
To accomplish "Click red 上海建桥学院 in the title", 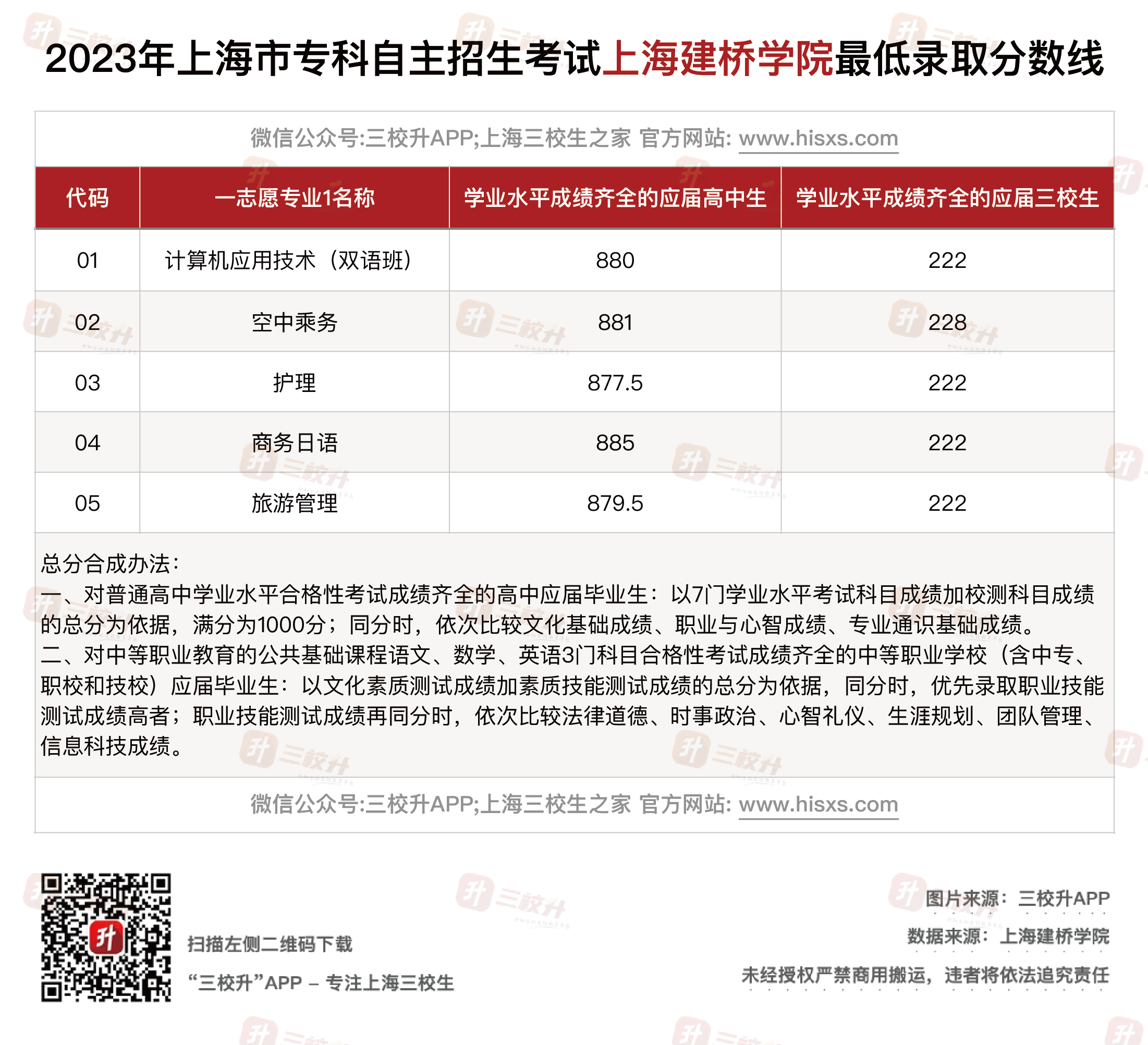I will 718,59.
